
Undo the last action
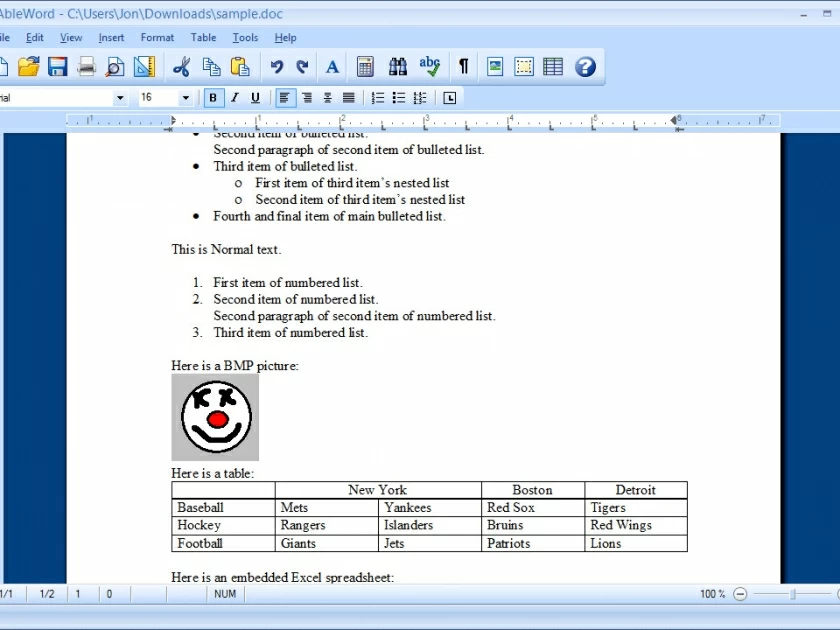[276, 66]
